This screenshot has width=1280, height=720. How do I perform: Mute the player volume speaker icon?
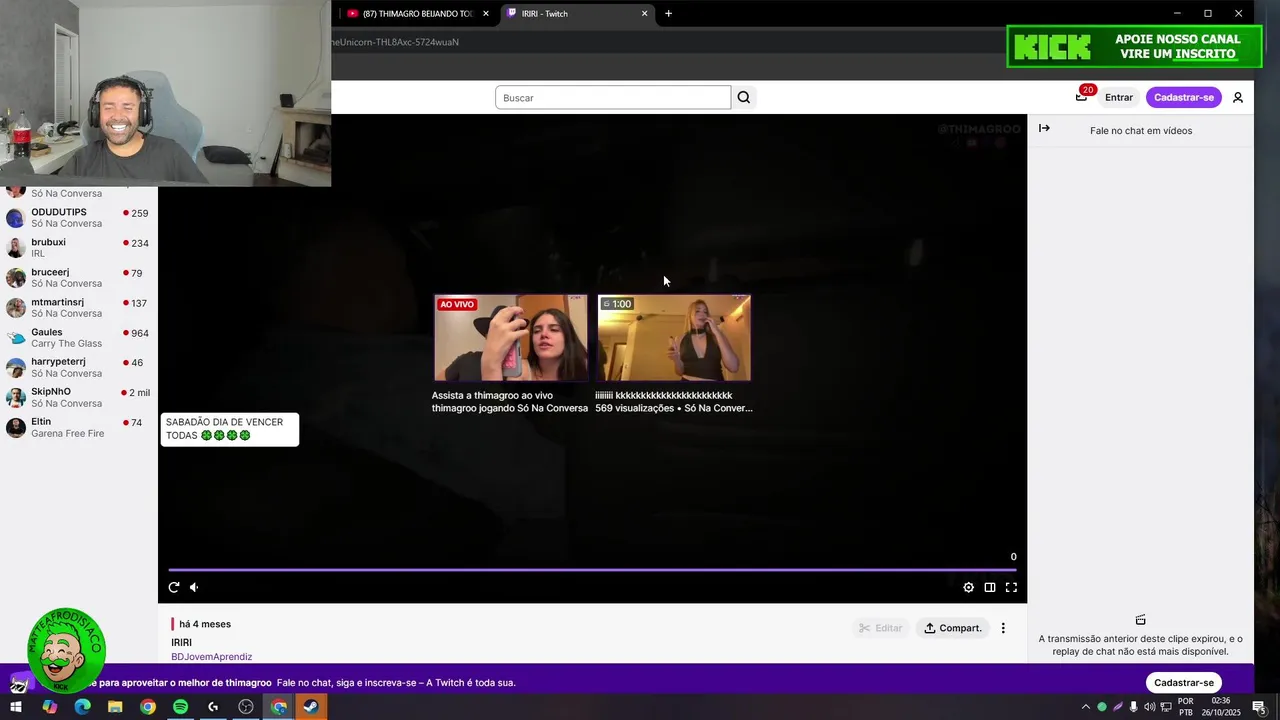[x=194, y=587]
